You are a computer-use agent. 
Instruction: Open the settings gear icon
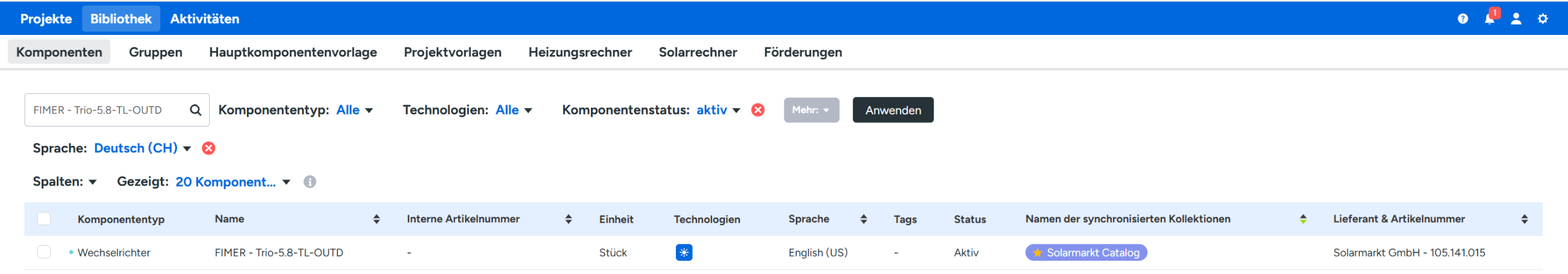[1543, 19]
